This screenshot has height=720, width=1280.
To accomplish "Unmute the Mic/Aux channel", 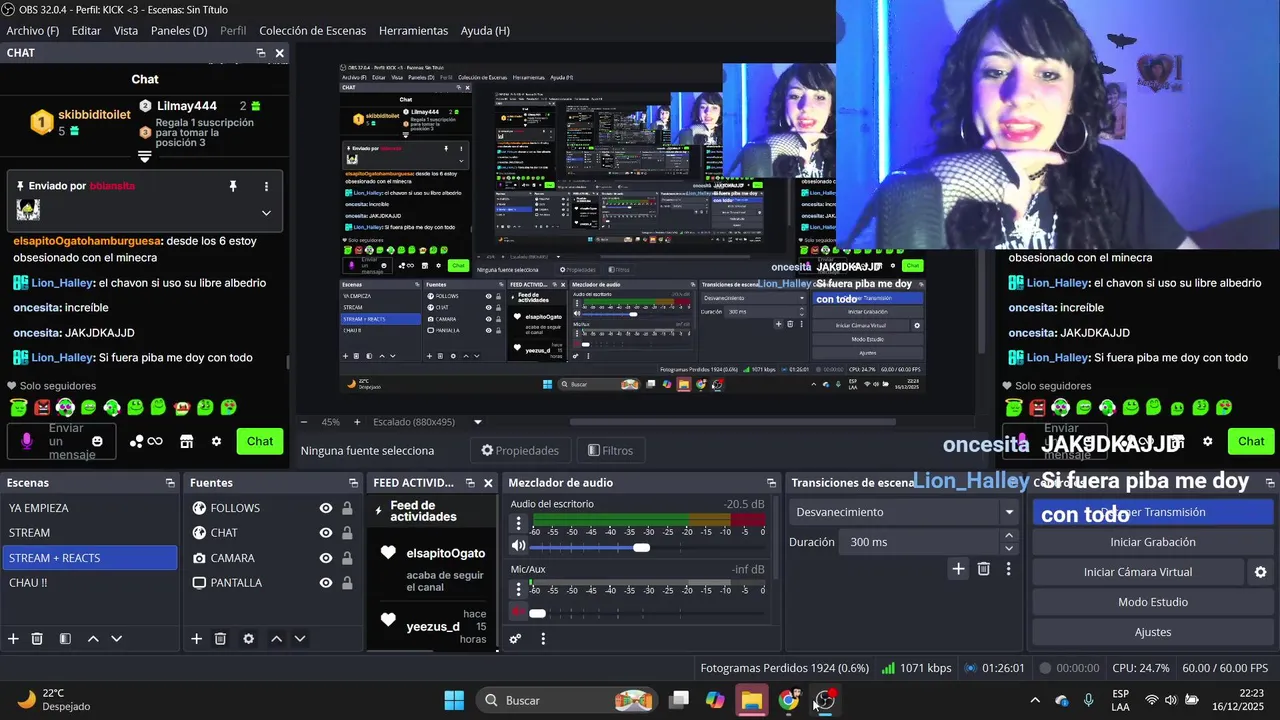I will coord(518,612).
